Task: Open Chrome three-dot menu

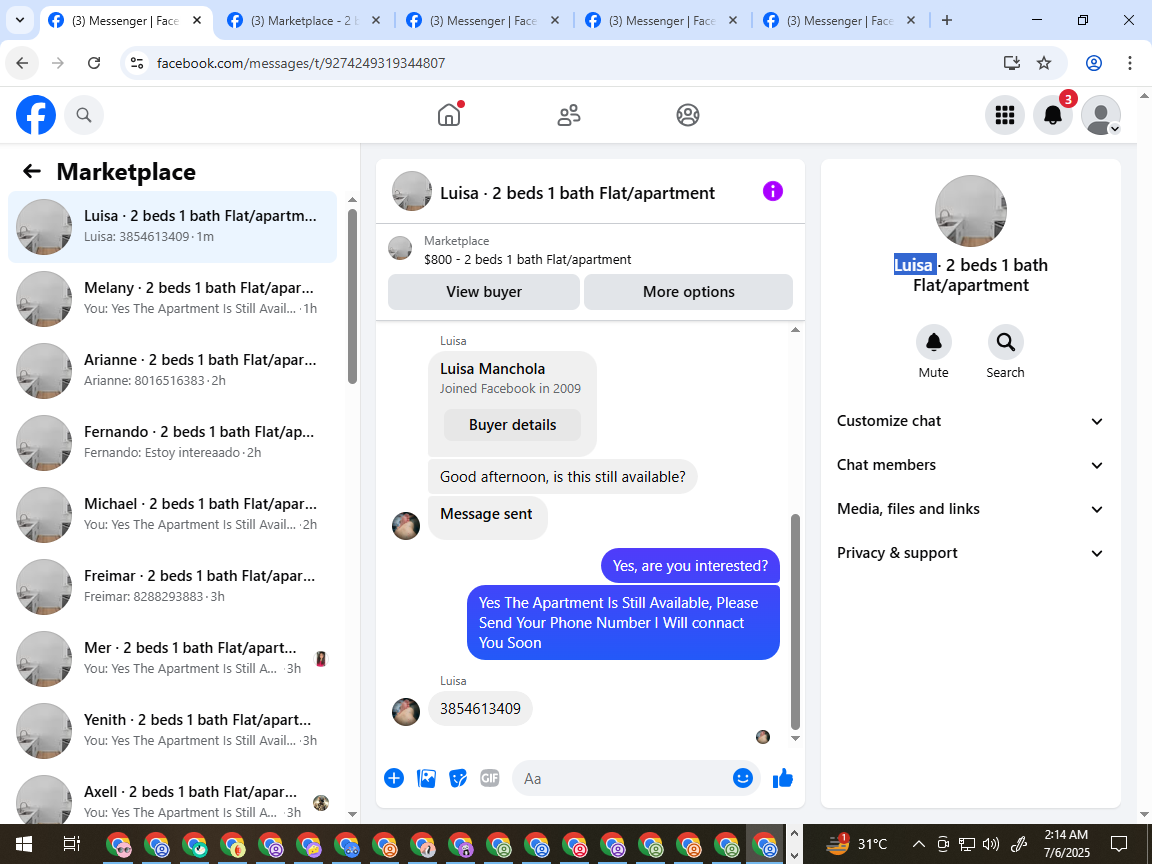Action: pos(1130,63)
